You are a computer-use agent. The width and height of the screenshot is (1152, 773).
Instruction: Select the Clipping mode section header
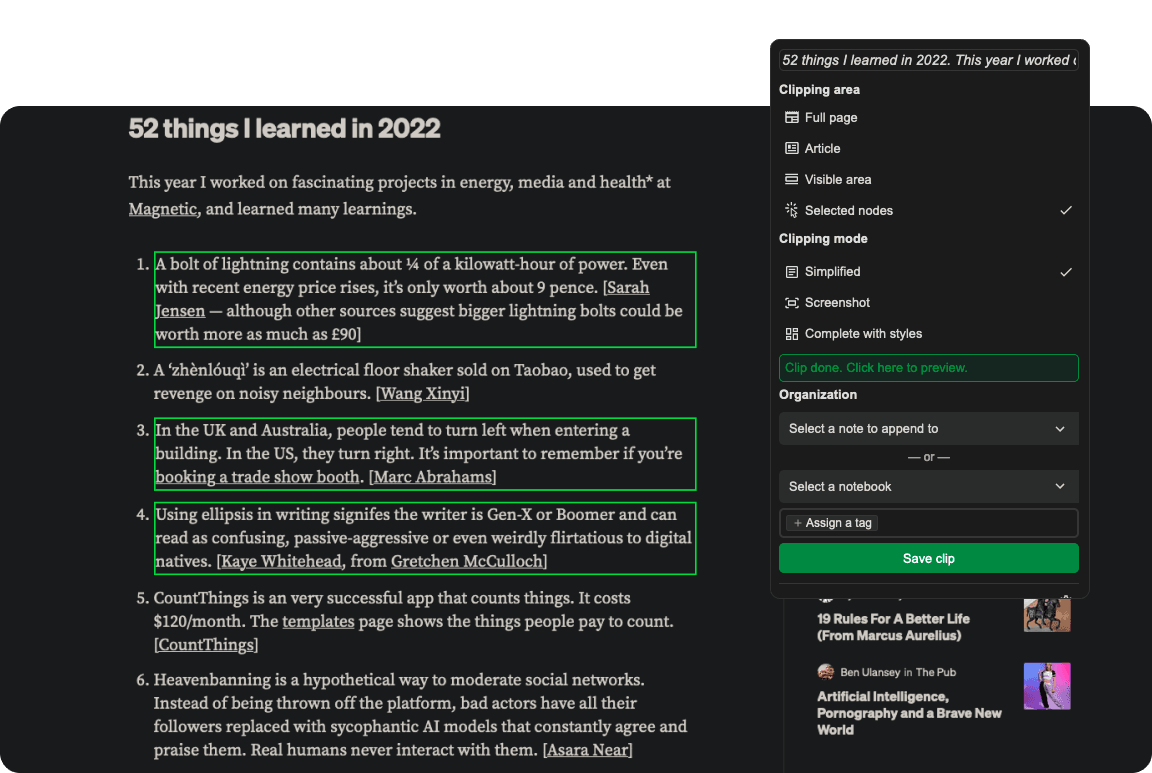(823, 238)
